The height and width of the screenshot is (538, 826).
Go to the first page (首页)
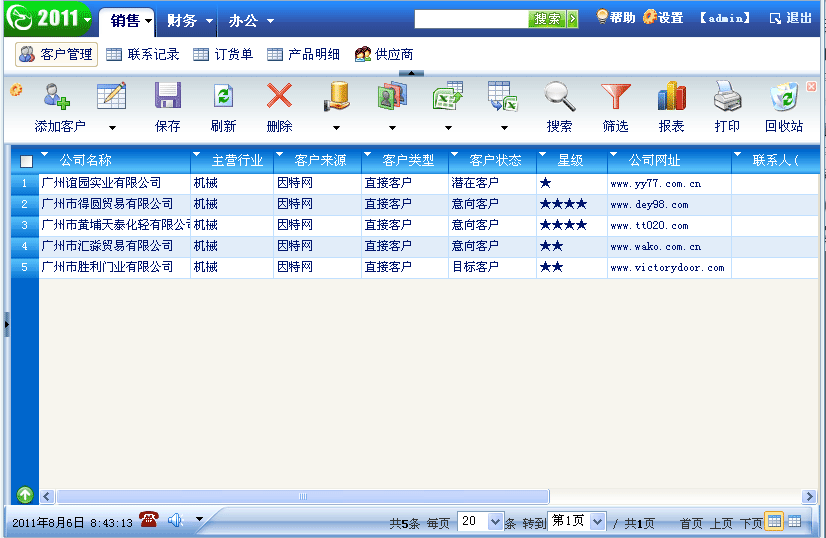[x=691, y=523]
